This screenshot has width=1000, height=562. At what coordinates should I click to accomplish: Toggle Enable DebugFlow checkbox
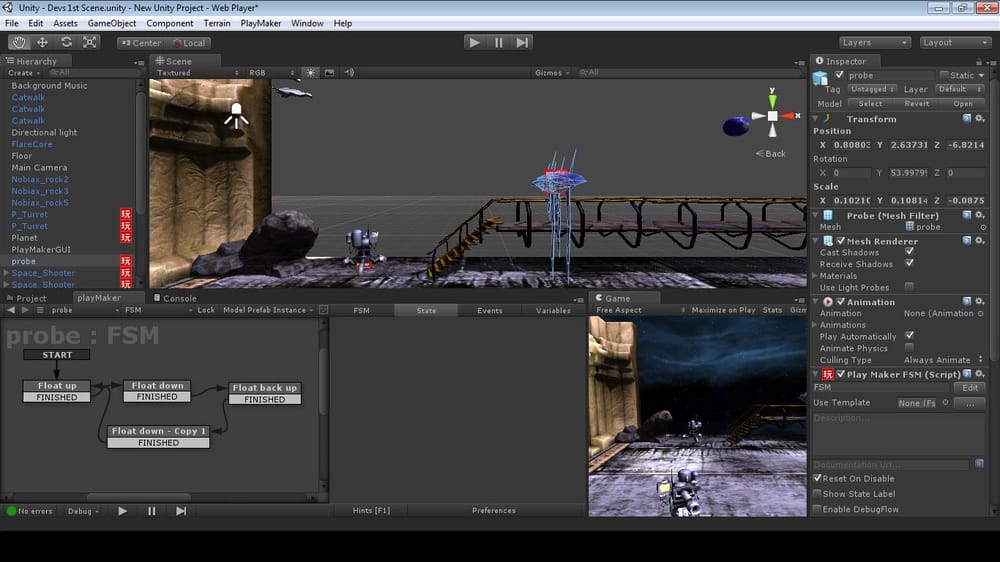pos(817,508)
